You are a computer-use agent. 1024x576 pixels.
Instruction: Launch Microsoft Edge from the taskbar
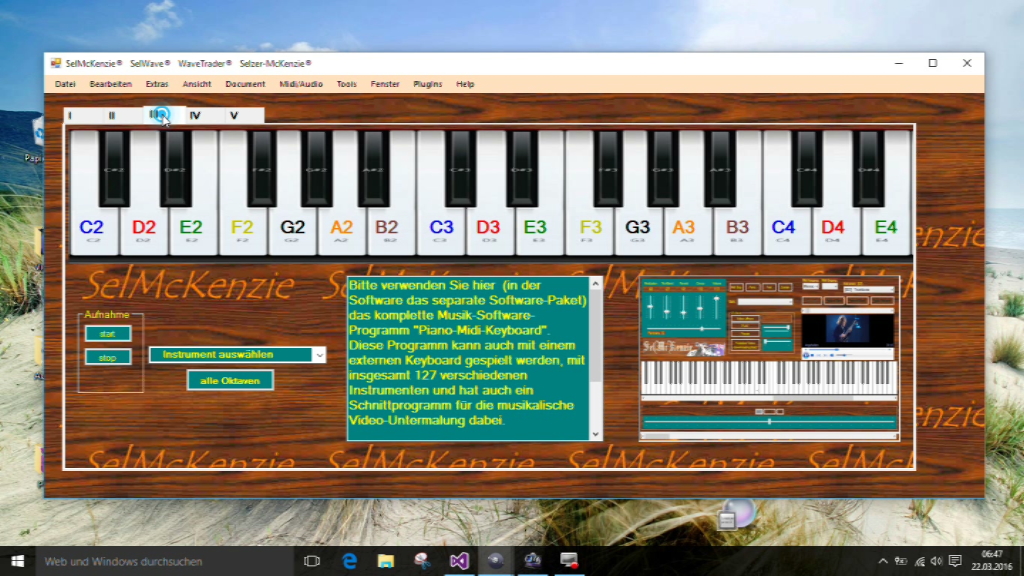tap(349, 561)
